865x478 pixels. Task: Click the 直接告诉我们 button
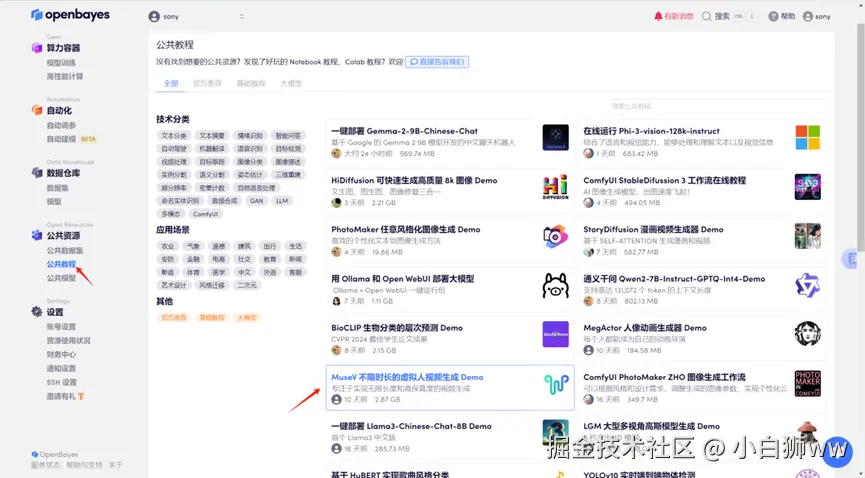(437, 62)
